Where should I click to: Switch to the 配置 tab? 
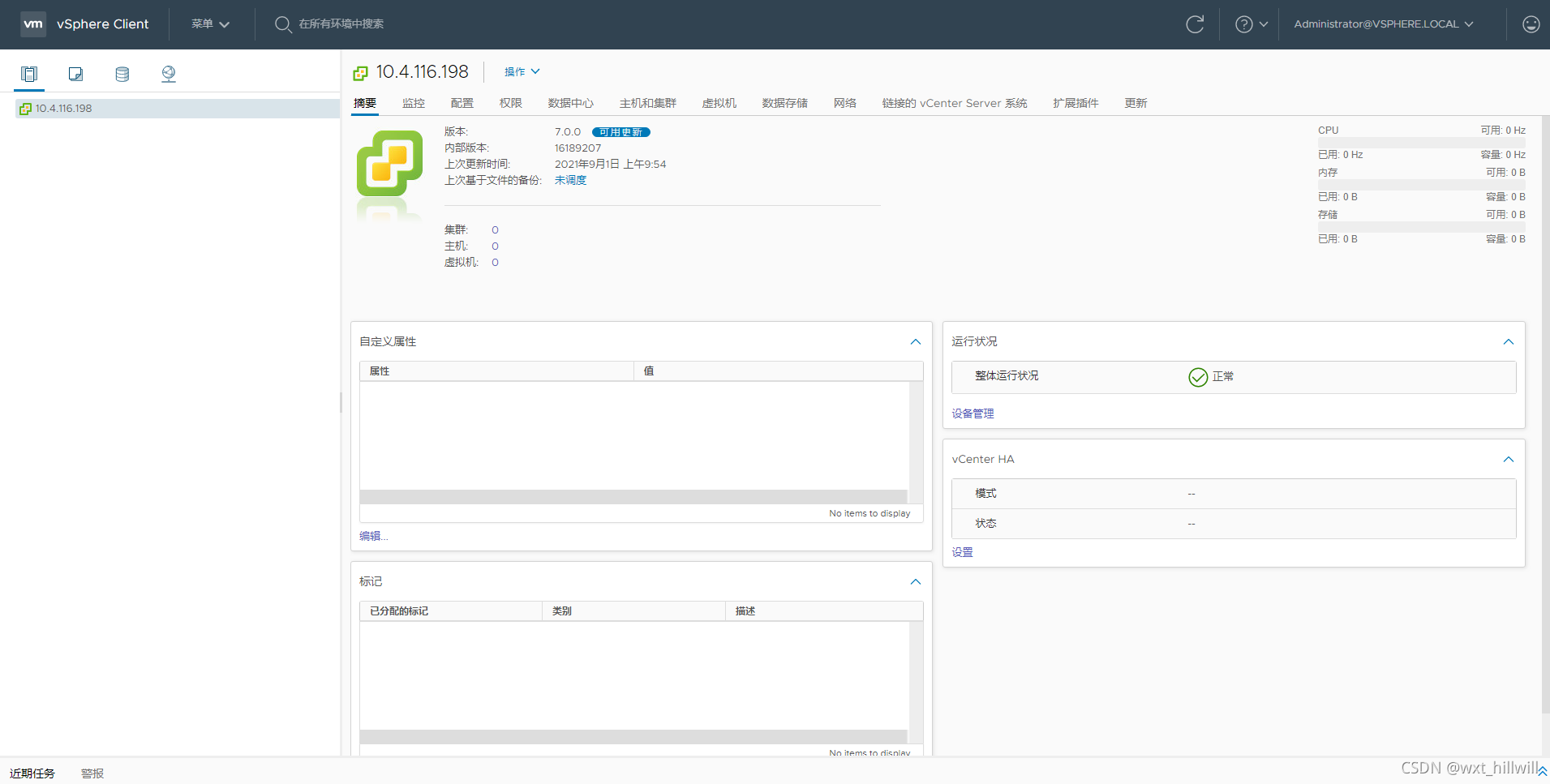(462, 103)
